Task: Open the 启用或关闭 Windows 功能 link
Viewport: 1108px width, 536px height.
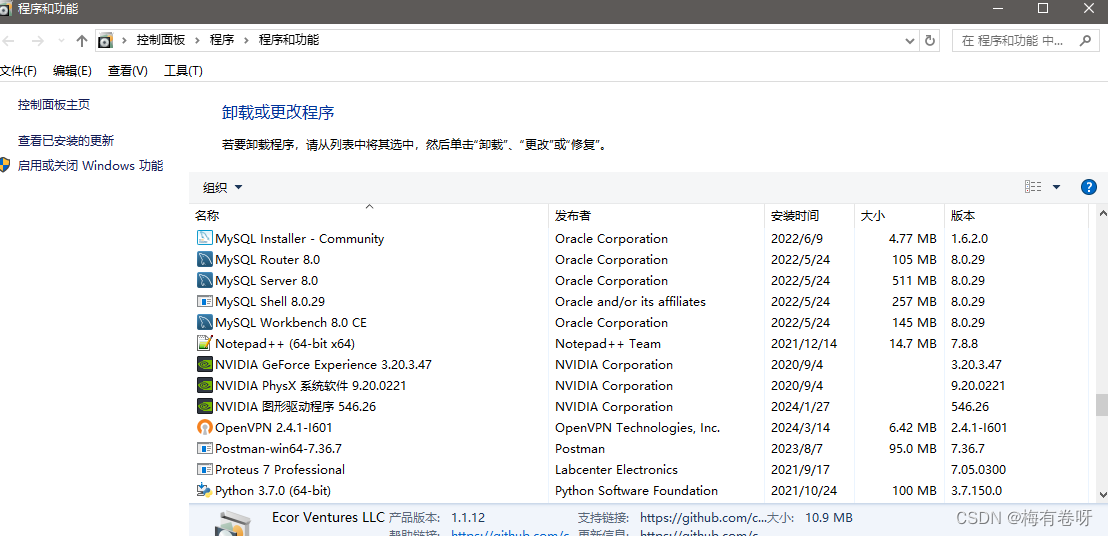Action: click(90, 166)
